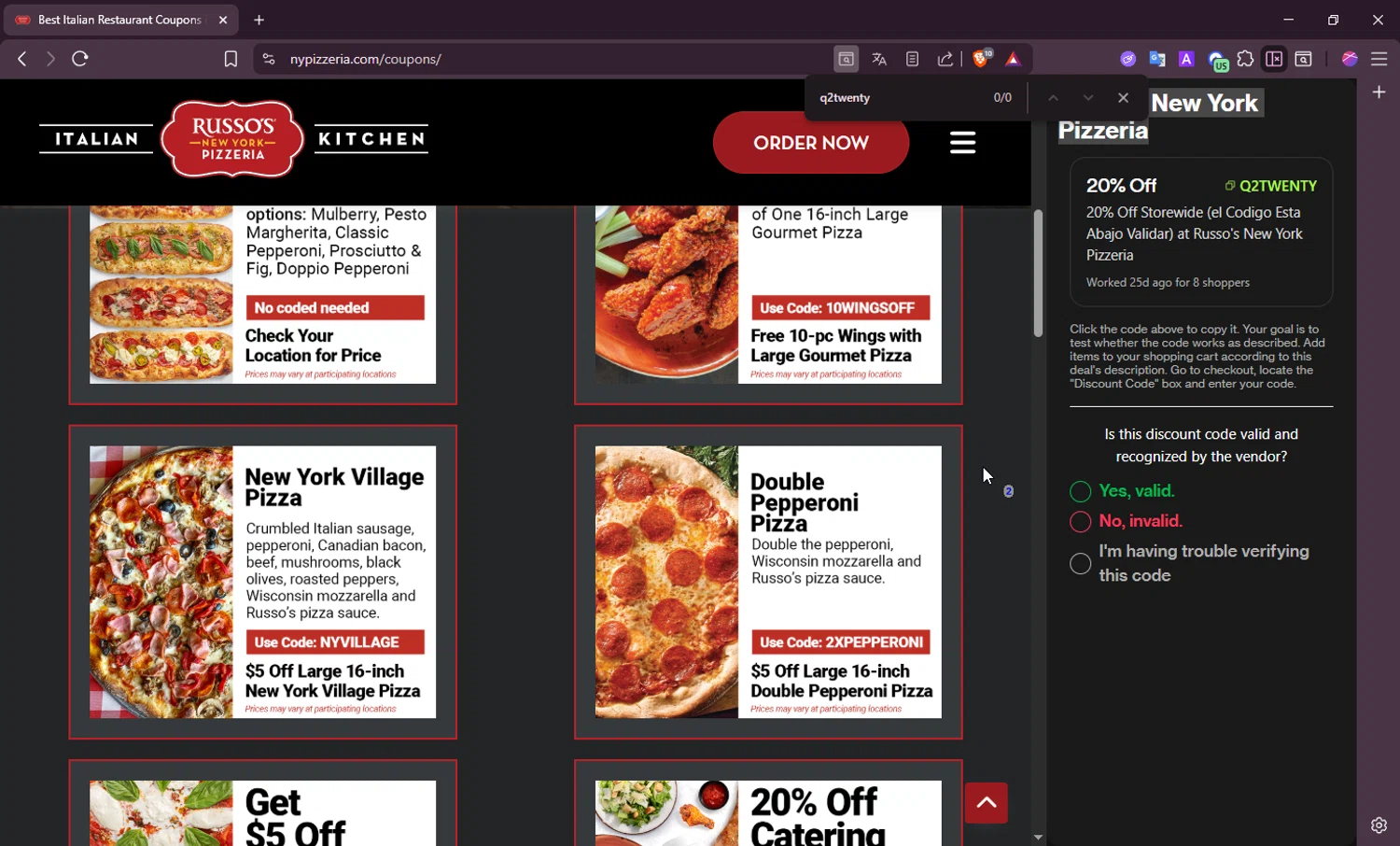Click the 'Double Pepperoni Pizza' heading

pos(805,502)
